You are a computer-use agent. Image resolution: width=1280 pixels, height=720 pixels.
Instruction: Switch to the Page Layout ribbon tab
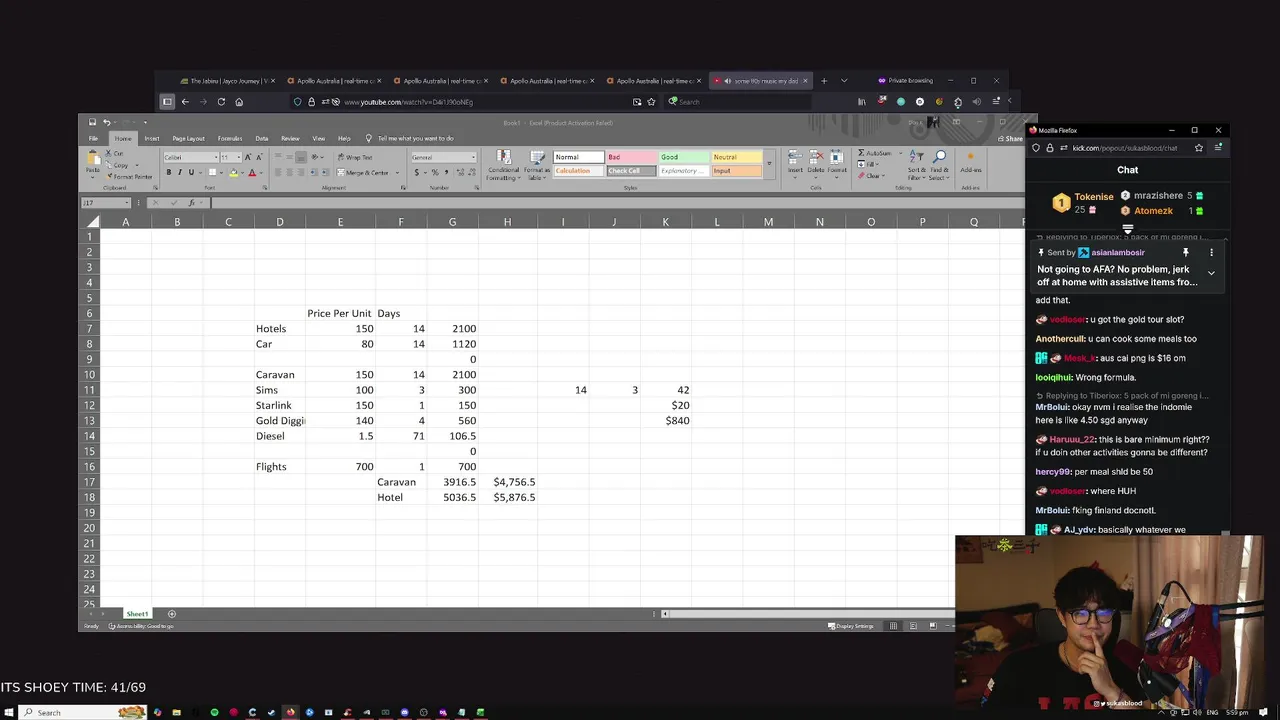pos(188,138)
